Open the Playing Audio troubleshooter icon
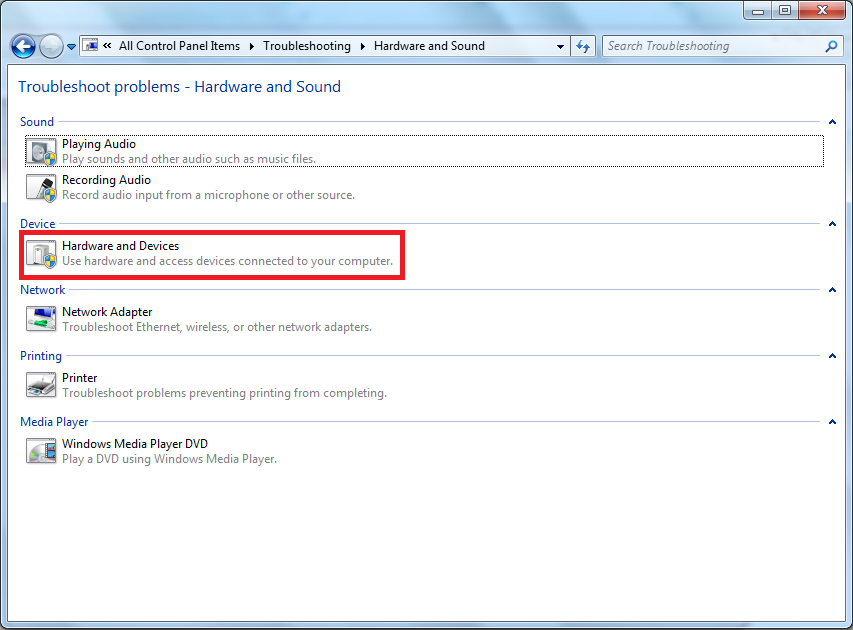The width and height of the screenshot is (853, 630). [41, 151]
